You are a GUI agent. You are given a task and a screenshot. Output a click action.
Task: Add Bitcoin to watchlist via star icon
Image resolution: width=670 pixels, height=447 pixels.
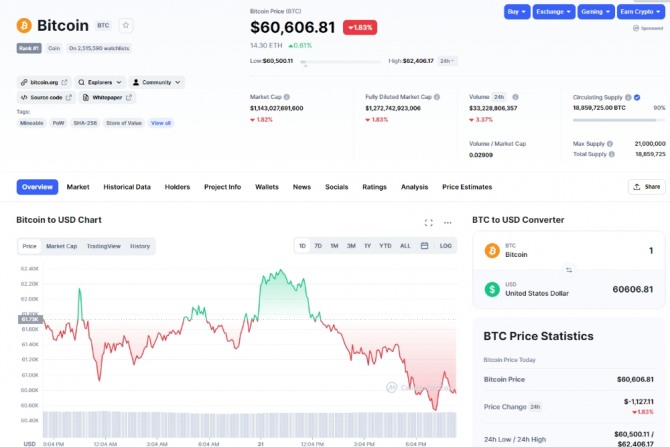pyautogui.click(x=126, y=25)
